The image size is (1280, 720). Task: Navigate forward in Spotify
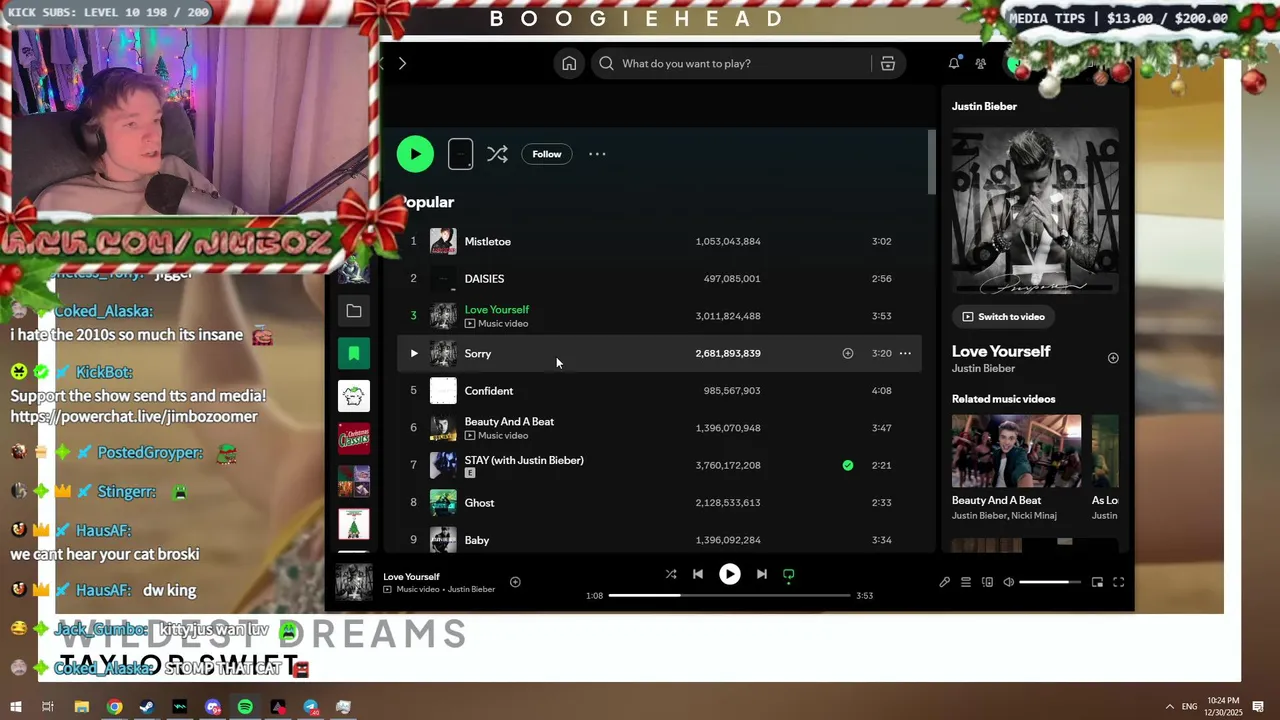[x=402, y=63]
